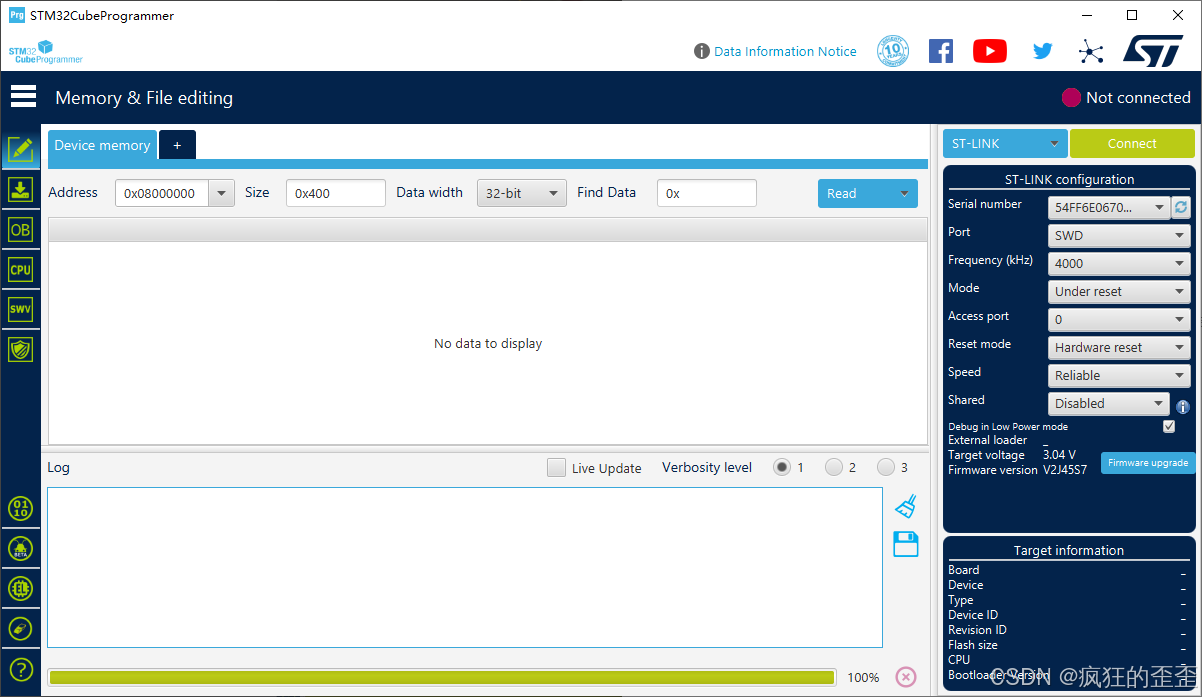Screen dimensions: 1202x697
Task: Enable the Live Update checkbox
Action: pyautogui.click(x=556, y=467)
